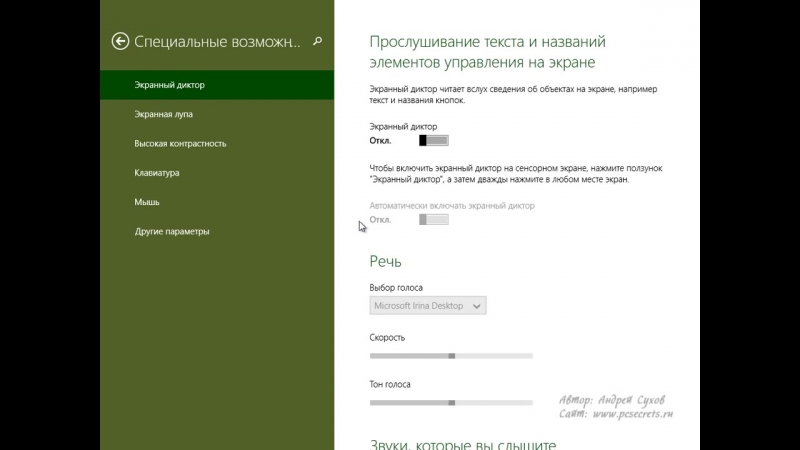Viewport: 800px width, 450px height.
Task: Open the Мышь settings section
Action: coord(217,202)
